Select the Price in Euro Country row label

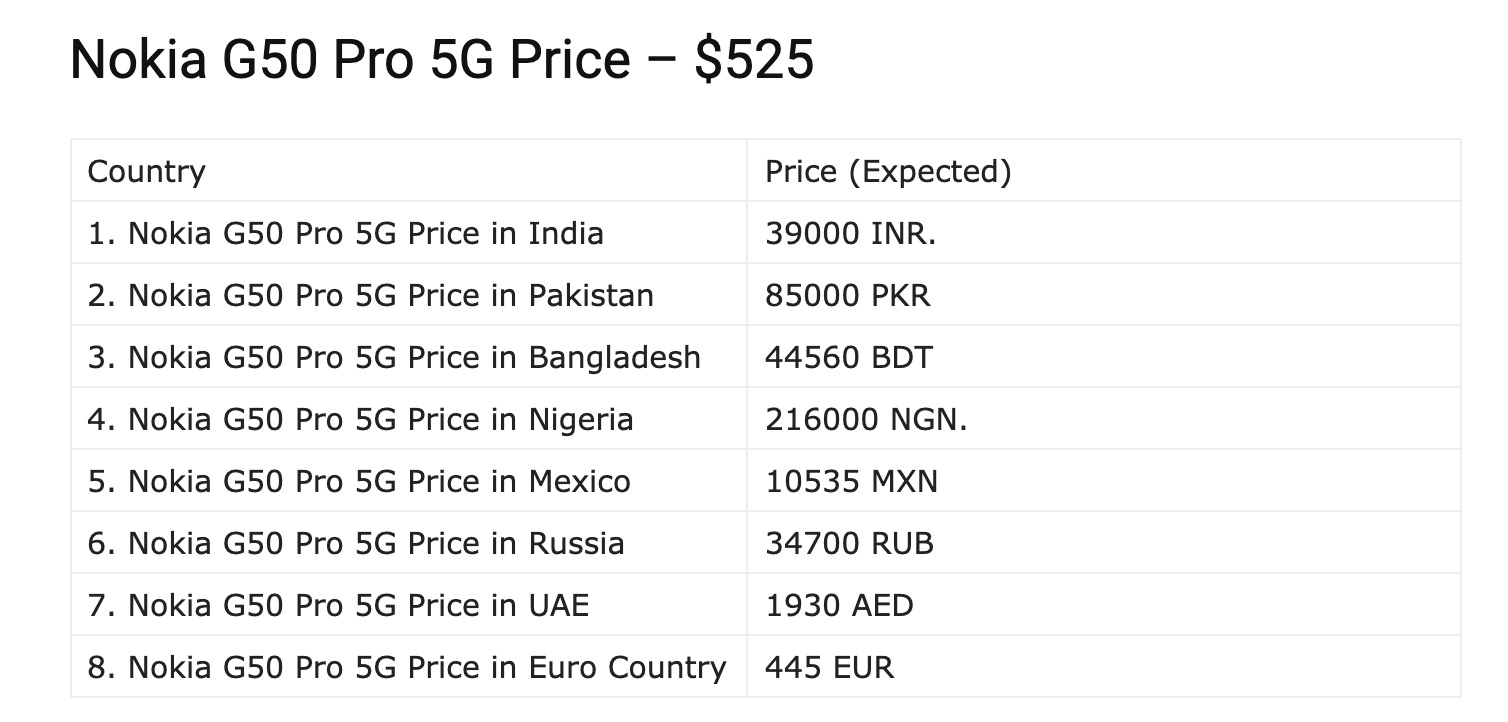point(407,668)
